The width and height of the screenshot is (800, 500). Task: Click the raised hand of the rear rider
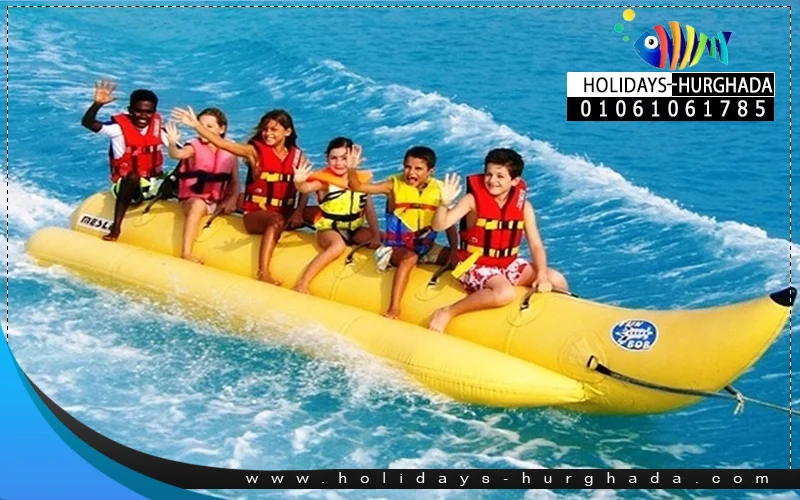[104, 91]
